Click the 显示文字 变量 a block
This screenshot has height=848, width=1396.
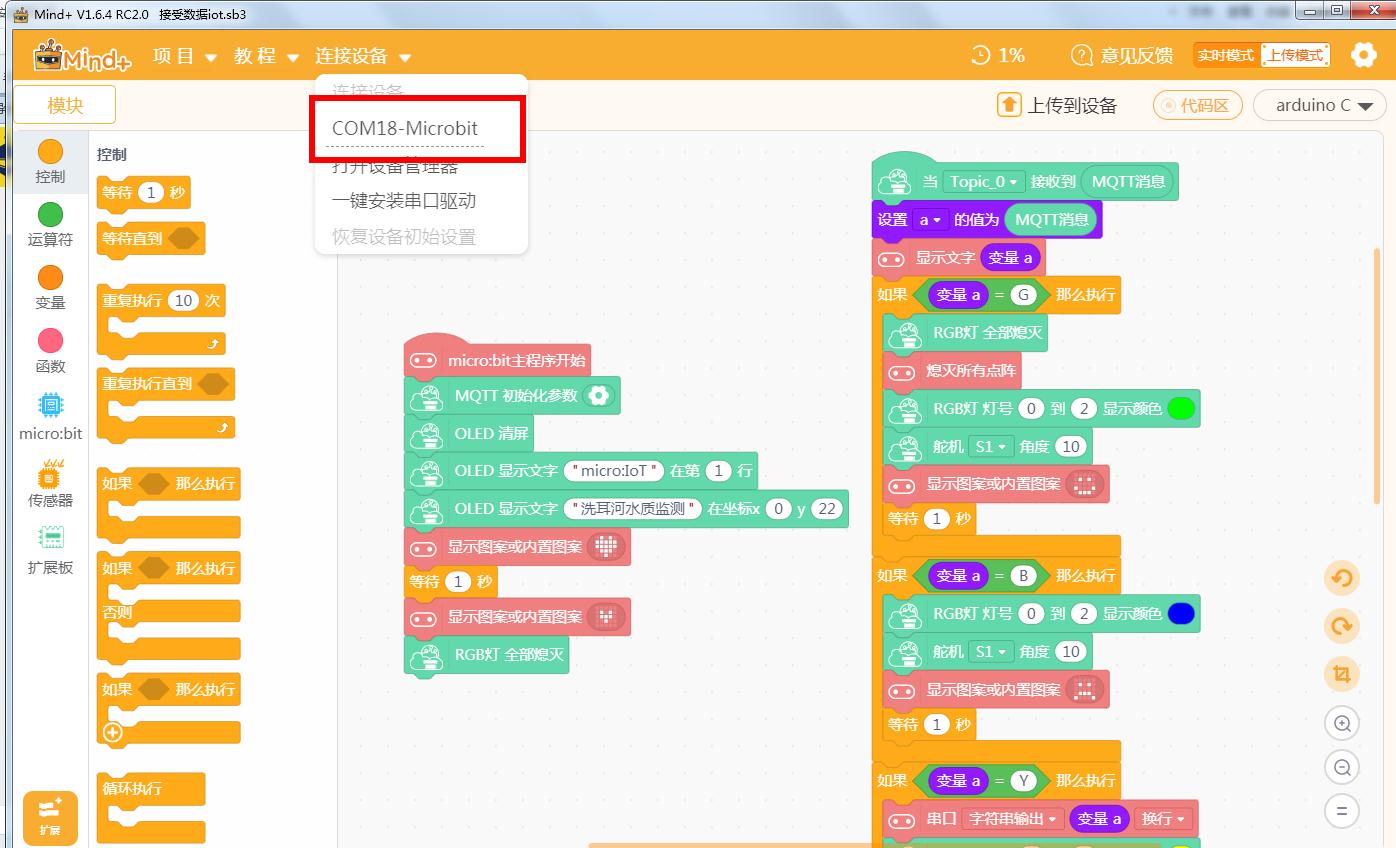(959, 257)
